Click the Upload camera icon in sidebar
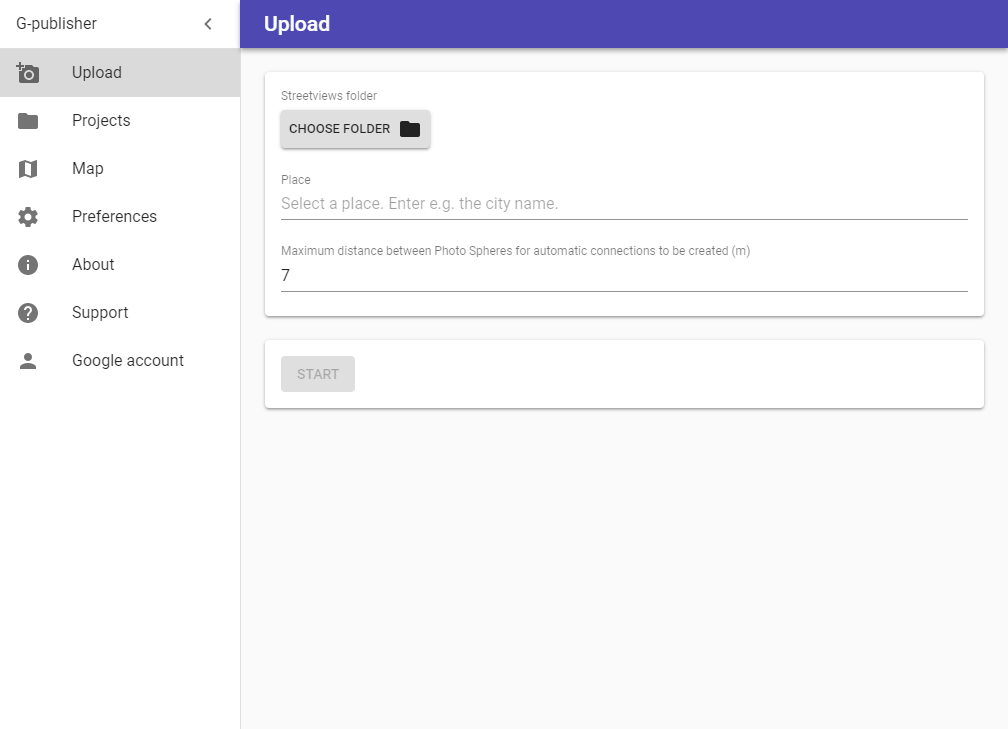This screenshot has width=1008, height=729. tap(28, 72)
